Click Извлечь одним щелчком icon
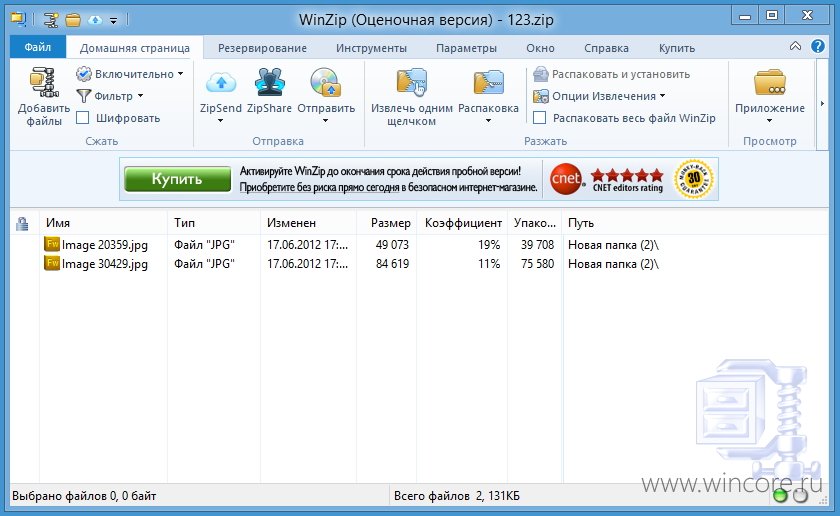 tap(411, 82)
